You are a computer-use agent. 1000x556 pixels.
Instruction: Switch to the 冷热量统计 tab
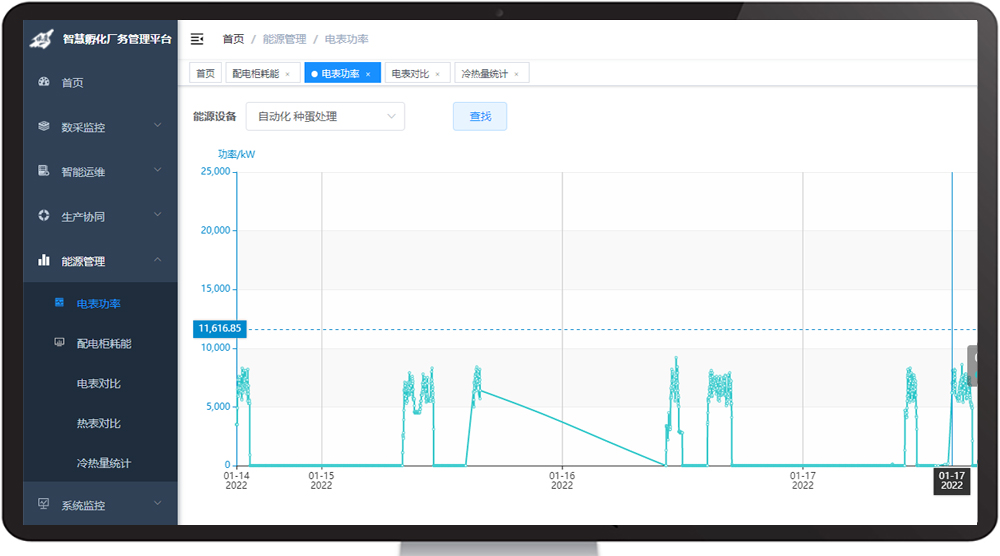[491, 73]
